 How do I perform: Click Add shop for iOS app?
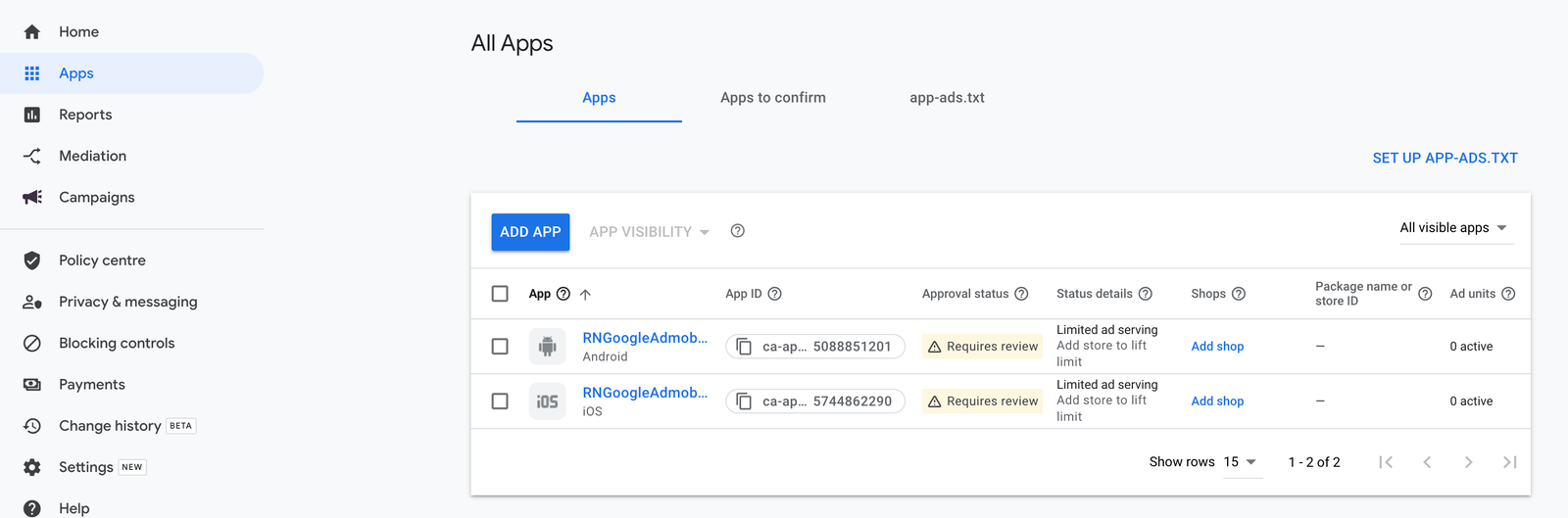pos(1217,401)
